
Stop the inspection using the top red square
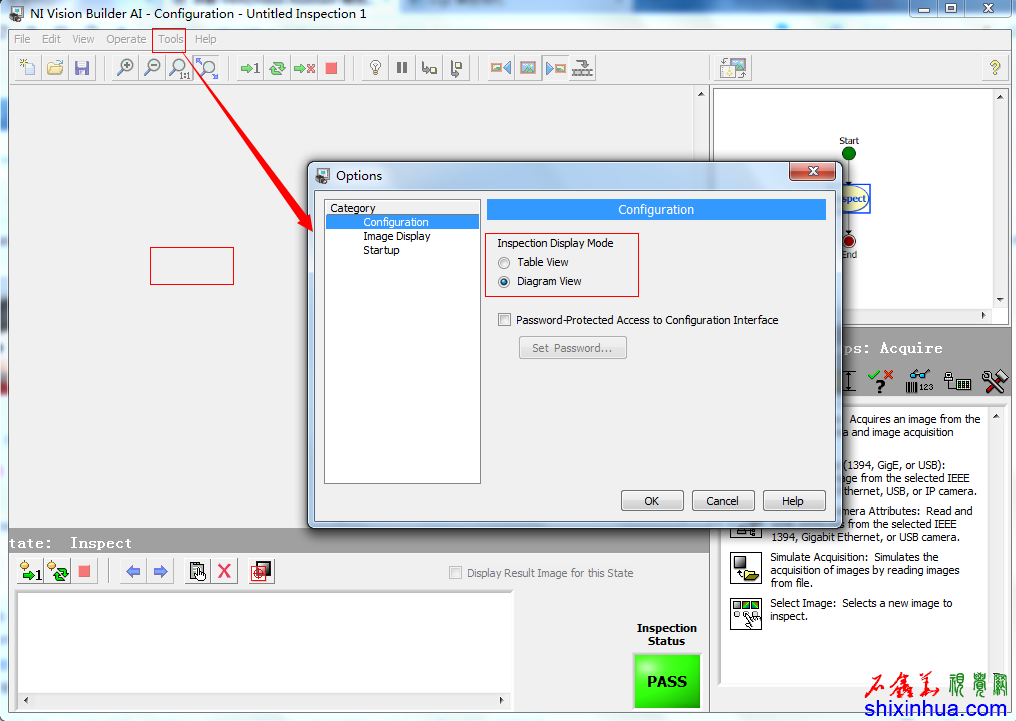click(x=331, y=67)
